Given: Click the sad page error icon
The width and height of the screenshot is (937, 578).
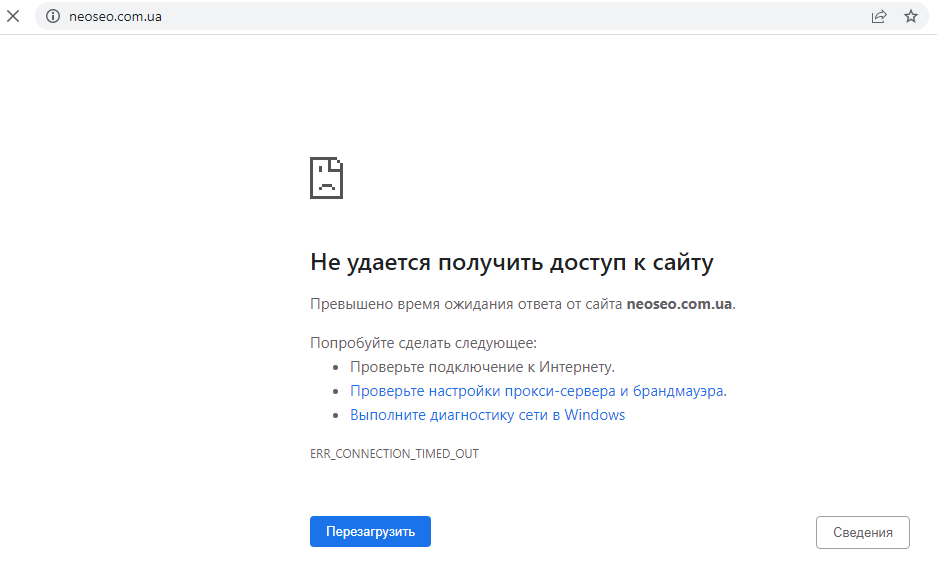Looking at the screenshot, I should coord(326,178).
